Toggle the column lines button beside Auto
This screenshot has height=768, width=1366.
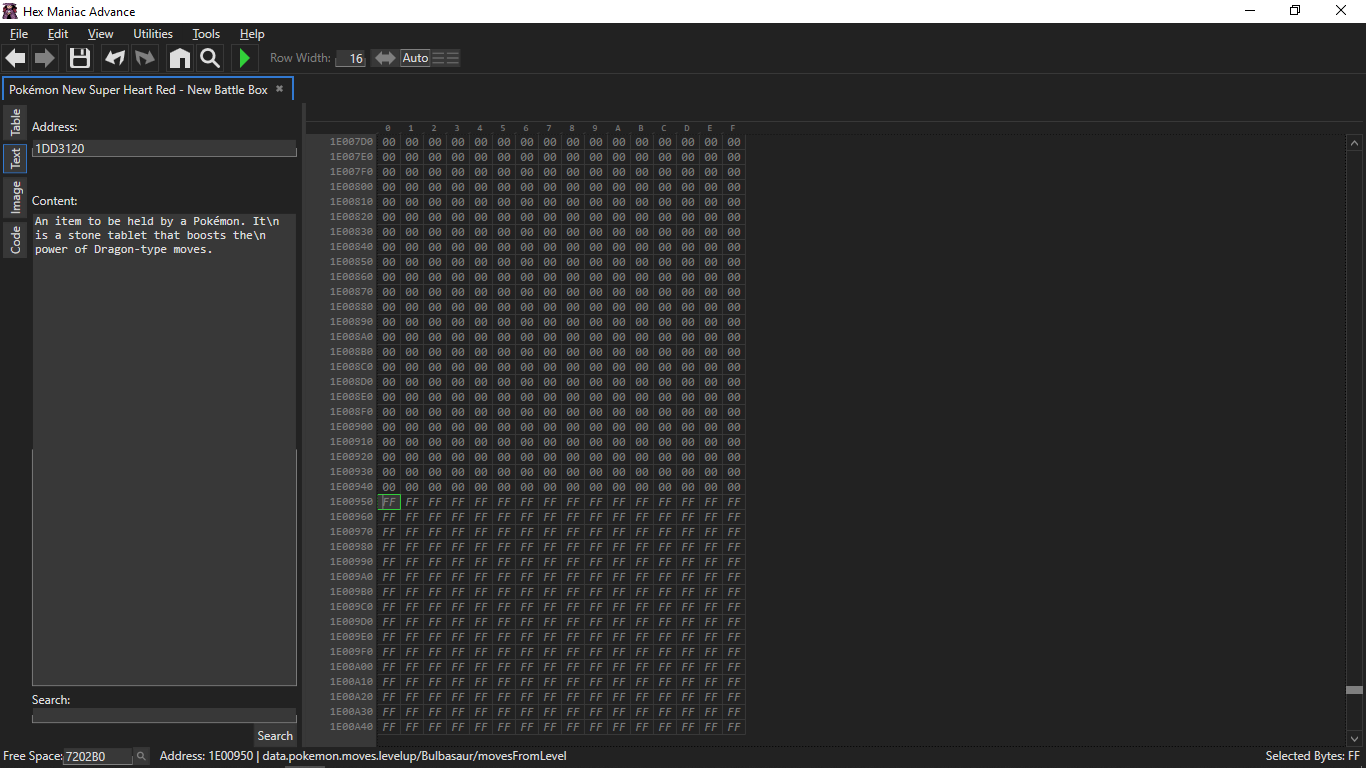446,58
